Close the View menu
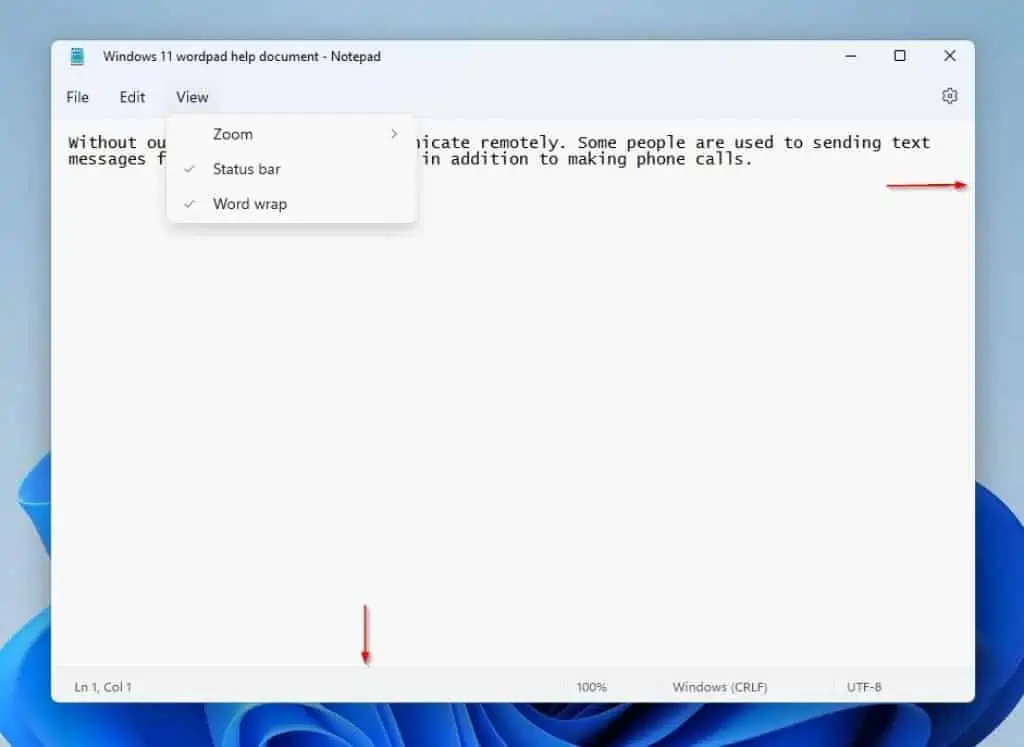This screenshot has width=1024, height=747. [x=192, y=97]
